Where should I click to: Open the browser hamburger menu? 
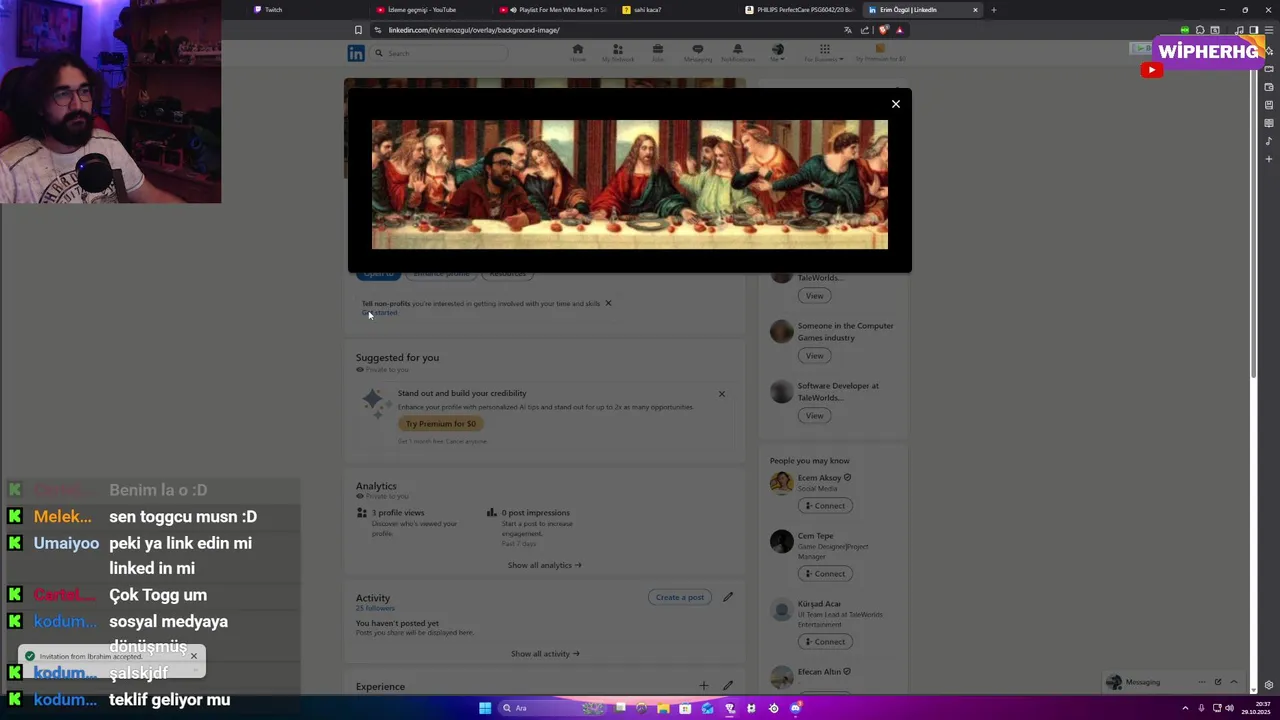[x=1269, y=30]
